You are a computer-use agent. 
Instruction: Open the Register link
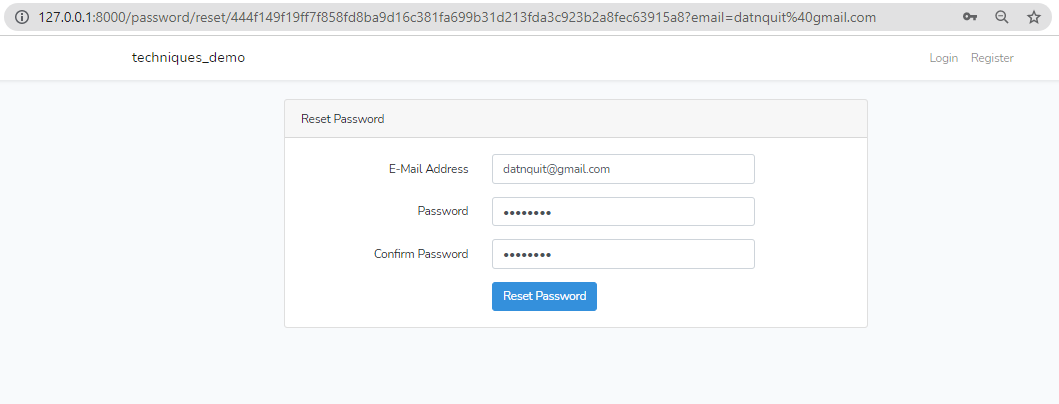[992, 58]
